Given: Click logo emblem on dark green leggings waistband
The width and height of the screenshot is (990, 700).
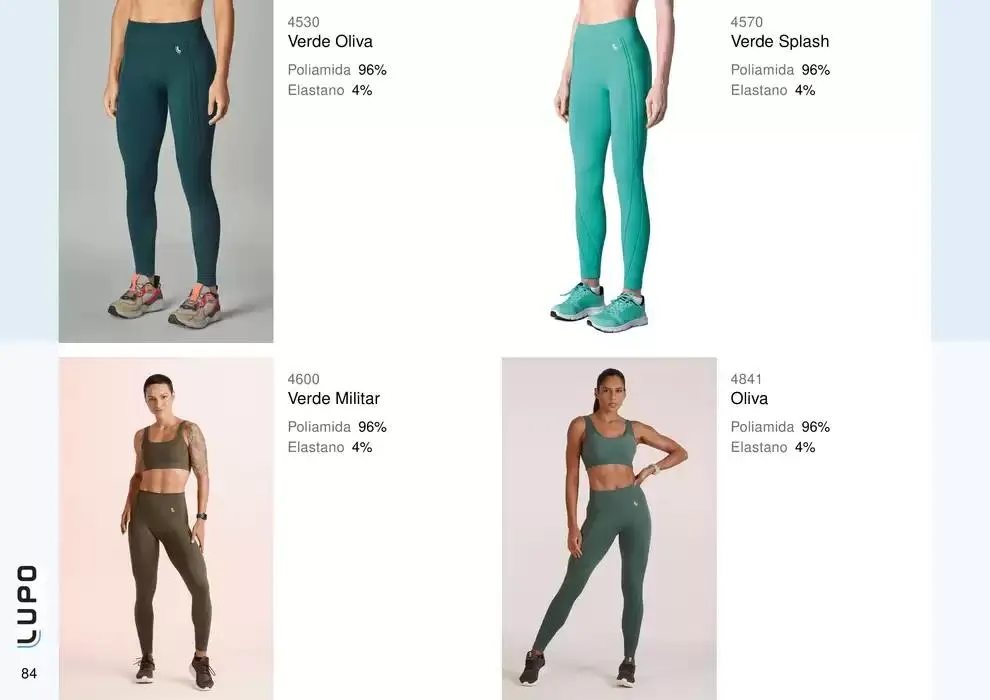Looking at the screenshot, I should point(179,50).
